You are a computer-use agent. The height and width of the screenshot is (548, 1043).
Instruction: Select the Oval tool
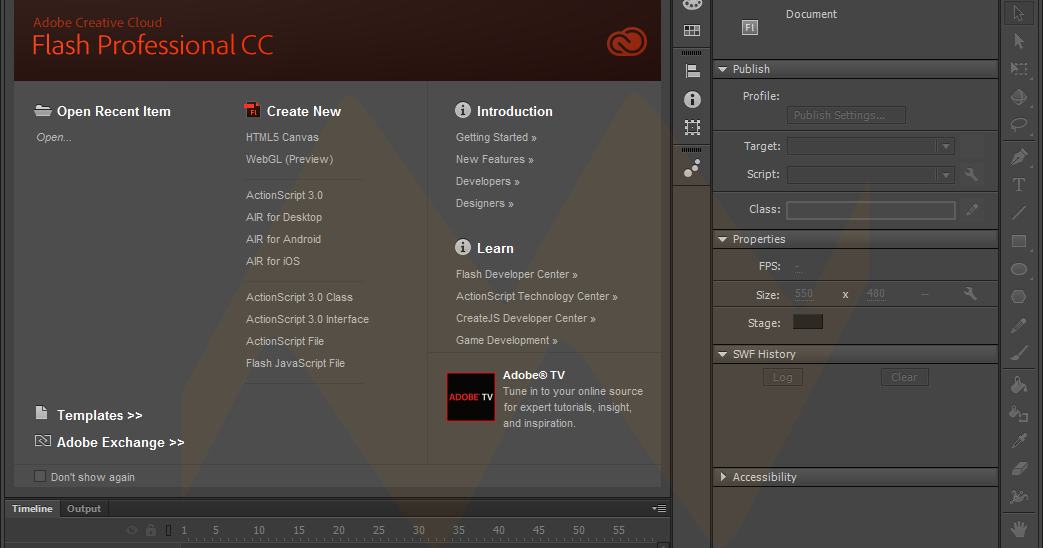[1018, 269]
